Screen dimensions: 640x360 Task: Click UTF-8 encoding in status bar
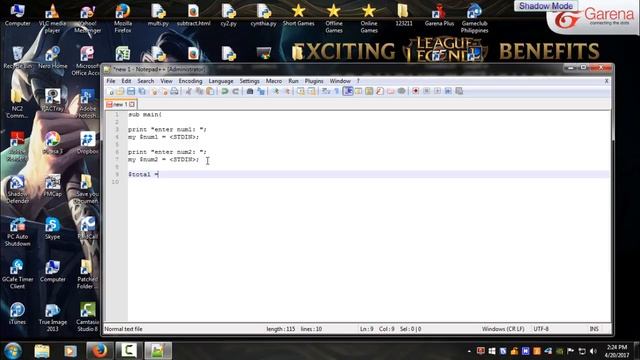(x=541, y=329)
